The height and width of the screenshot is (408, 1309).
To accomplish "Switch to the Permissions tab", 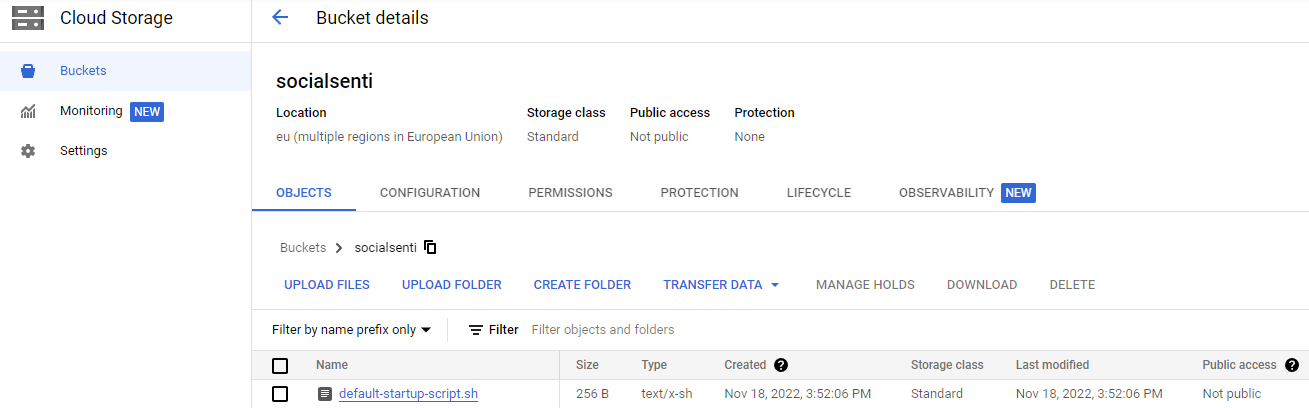I will (x=570, y=193).
